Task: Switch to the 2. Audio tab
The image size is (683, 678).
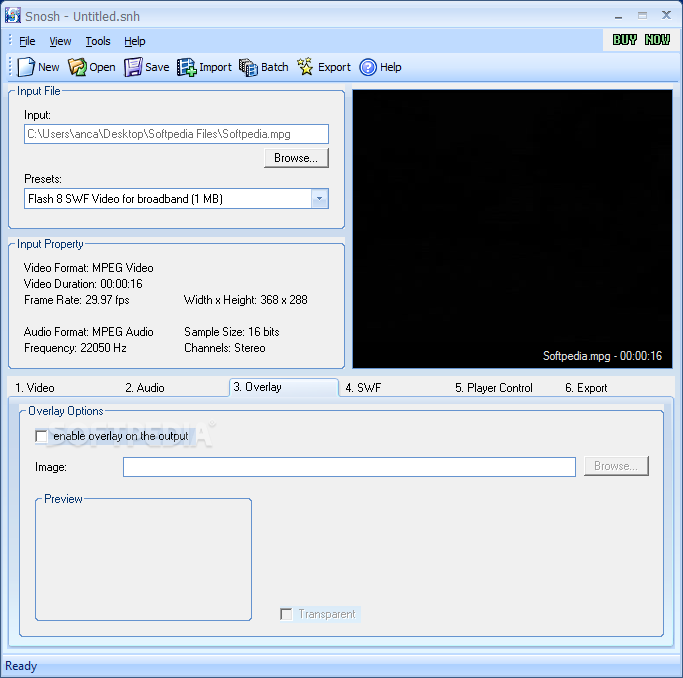Action: click(x=145, y=388)
